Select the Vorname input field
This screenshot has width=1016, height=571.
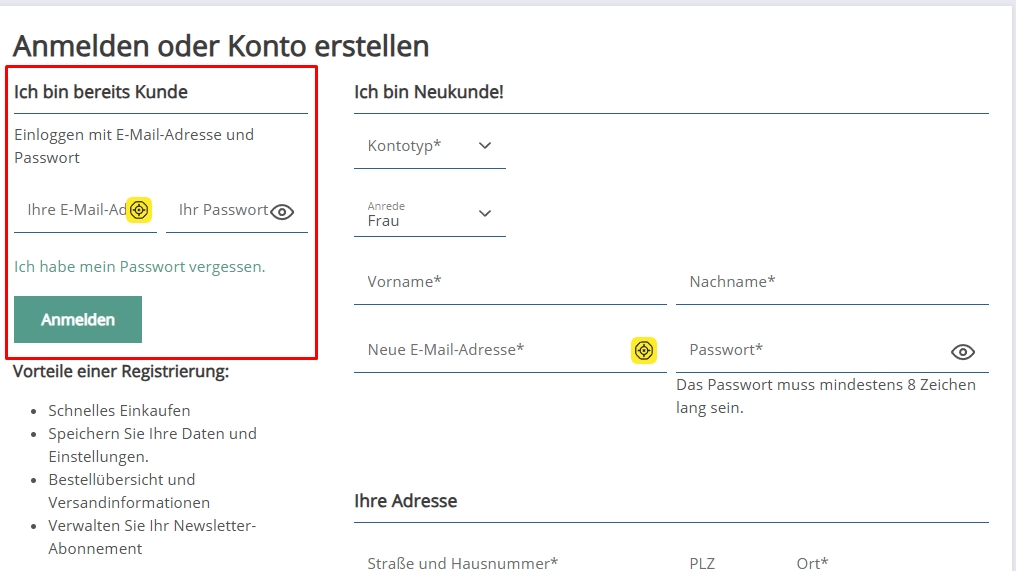[x=509, y=282]
